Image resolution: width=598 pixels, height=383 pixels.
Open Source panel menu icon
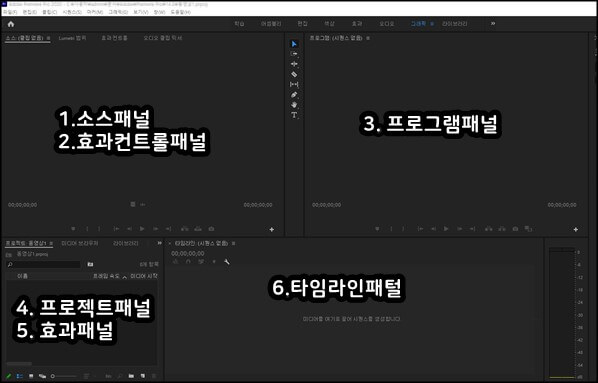click(x=48, y=38)
